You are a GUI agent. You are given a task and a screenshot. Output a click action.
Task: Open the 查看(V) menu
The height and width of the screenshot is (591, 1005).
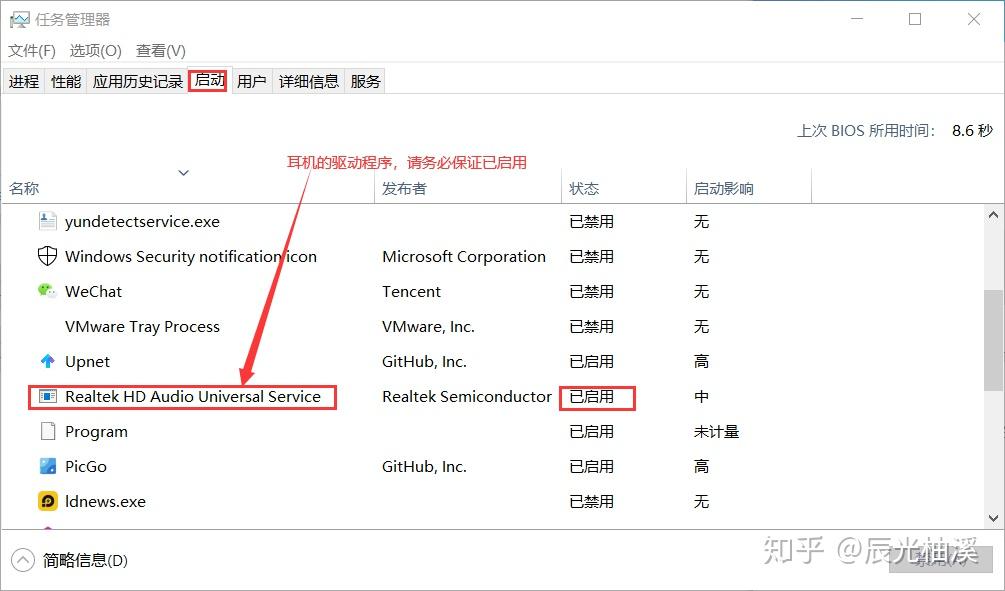[x=161, y=51]
